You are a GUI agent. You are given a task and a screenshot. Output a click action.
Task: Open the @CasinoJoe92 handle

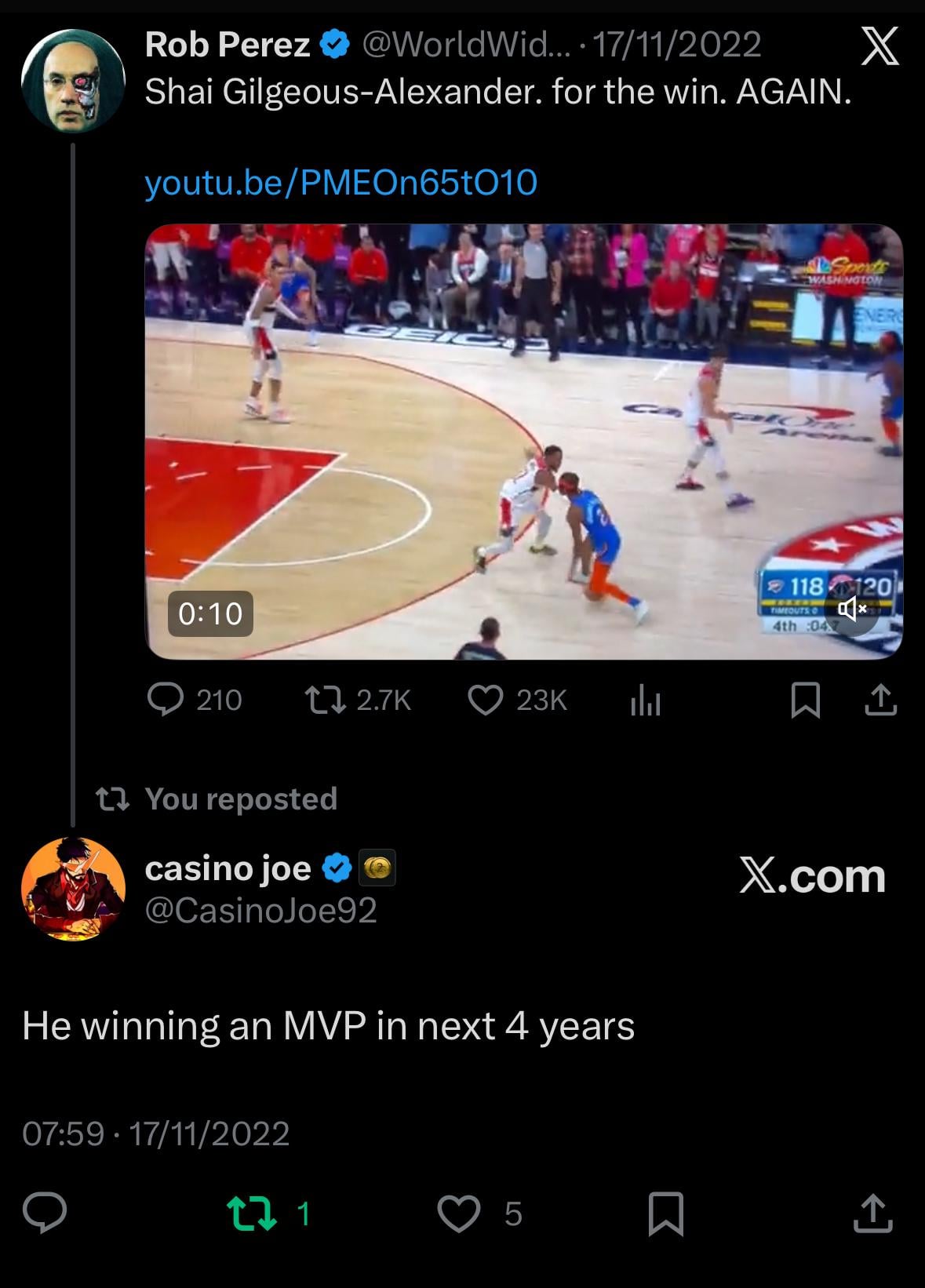pos(261,910)
